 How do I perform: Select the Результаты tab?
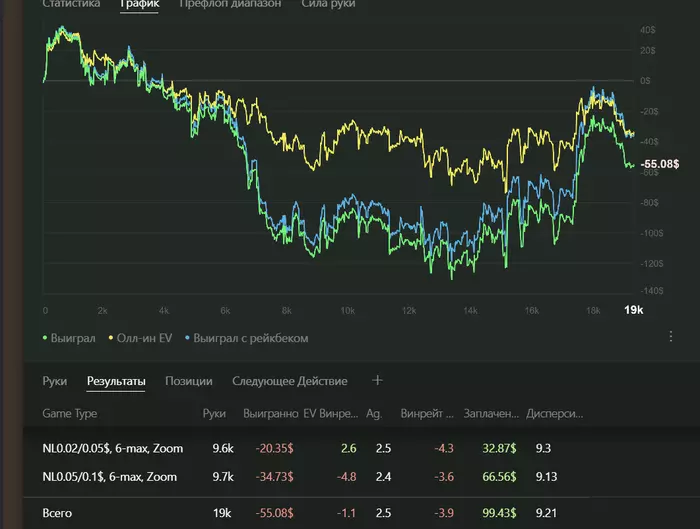tap(116, 381)
